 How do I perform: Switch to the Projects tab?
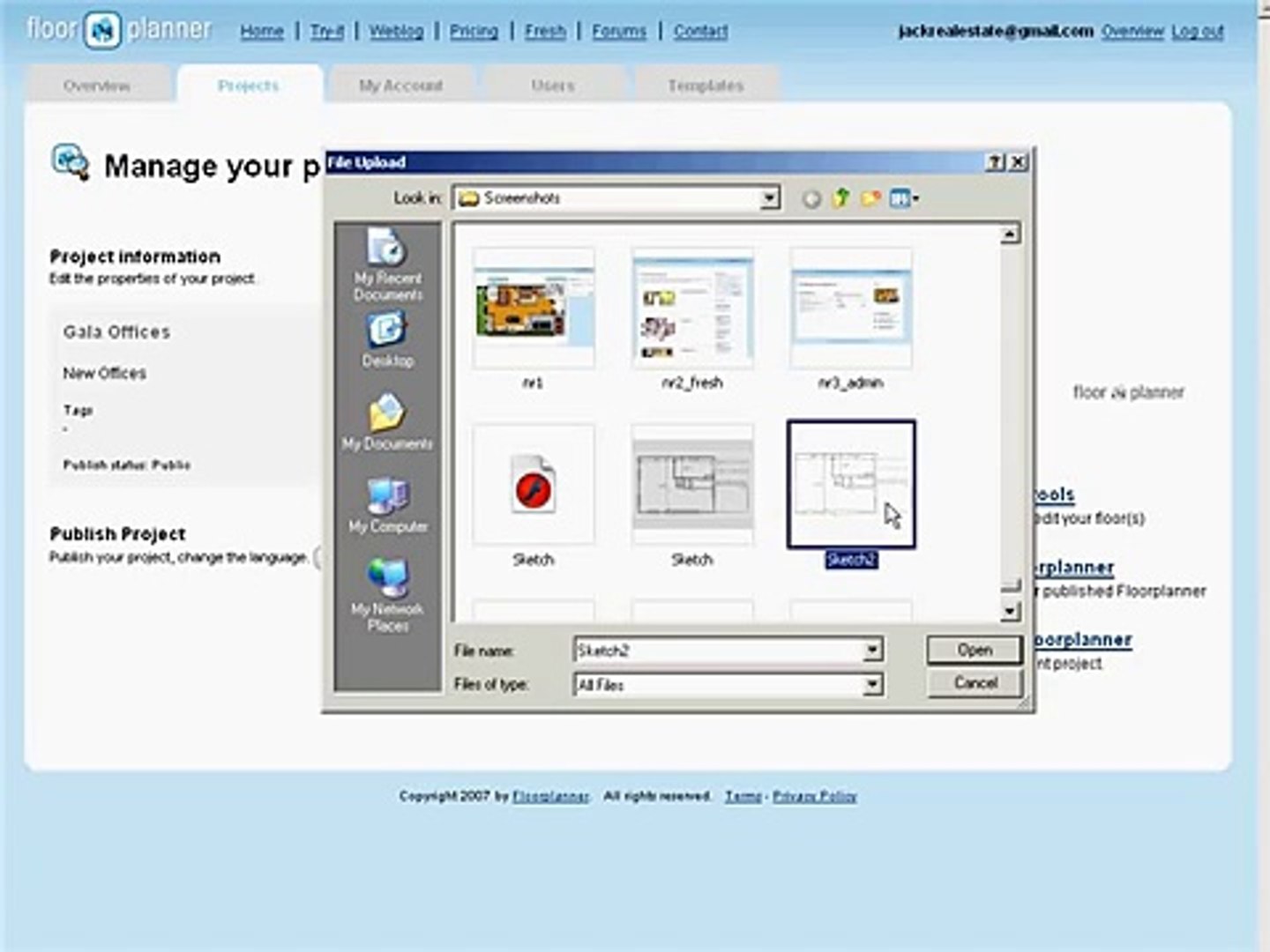(249, 86)
